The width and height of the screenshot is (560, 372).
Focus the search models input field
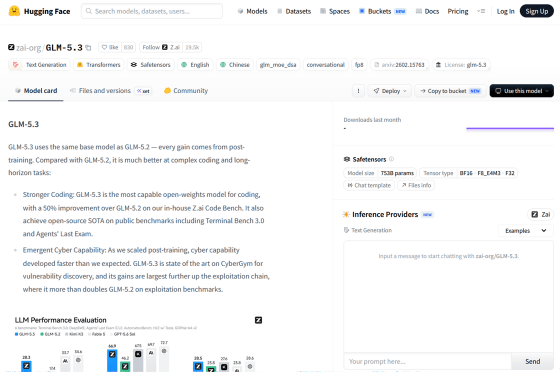[152, 11]
